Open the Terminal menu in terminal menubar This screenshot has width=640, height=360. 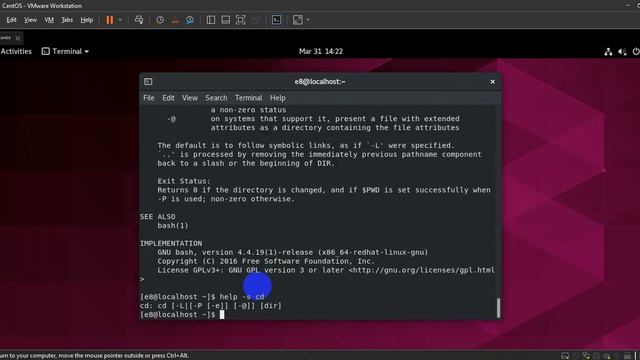tap(248, 98)
